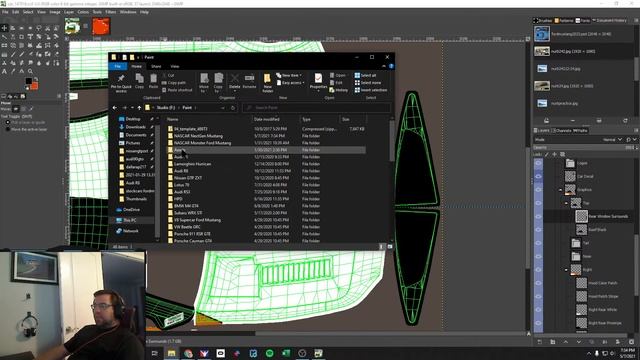Switch to the Channels tab
Screen dimensions: 640x360
click(561, 131)
